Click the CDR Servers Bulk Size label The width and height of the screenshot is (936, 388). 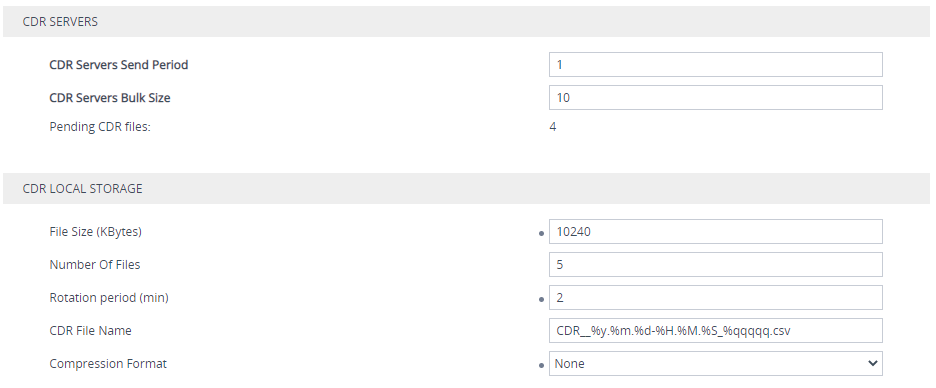(x=110, y=97)
